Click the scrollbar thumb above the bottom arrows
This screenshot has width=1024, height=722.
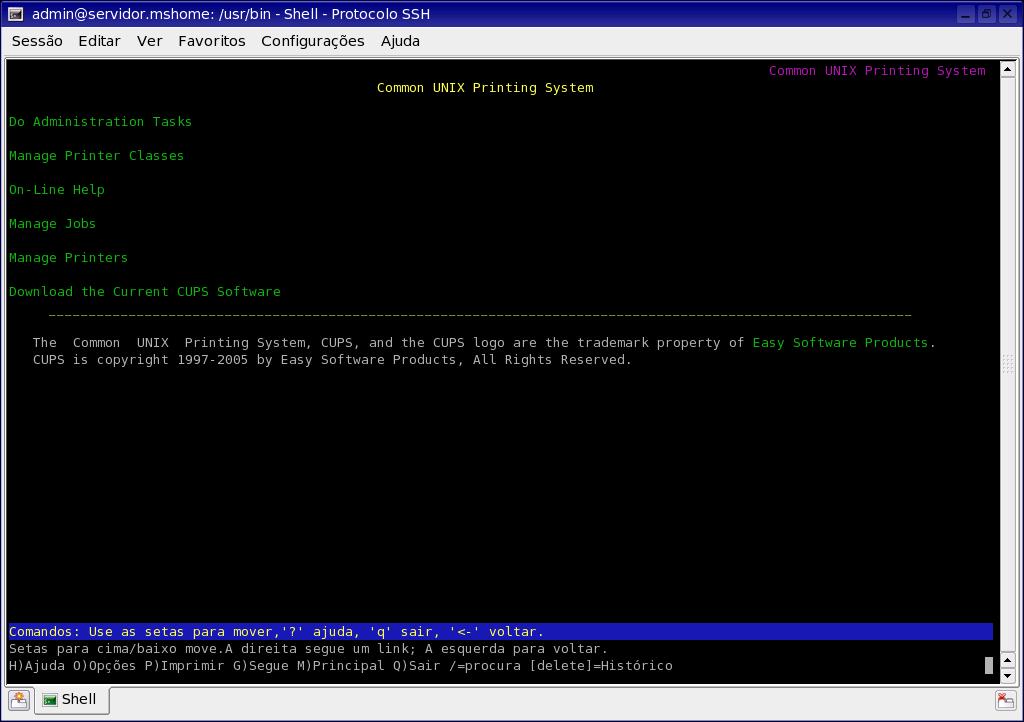coord(1008,363)
